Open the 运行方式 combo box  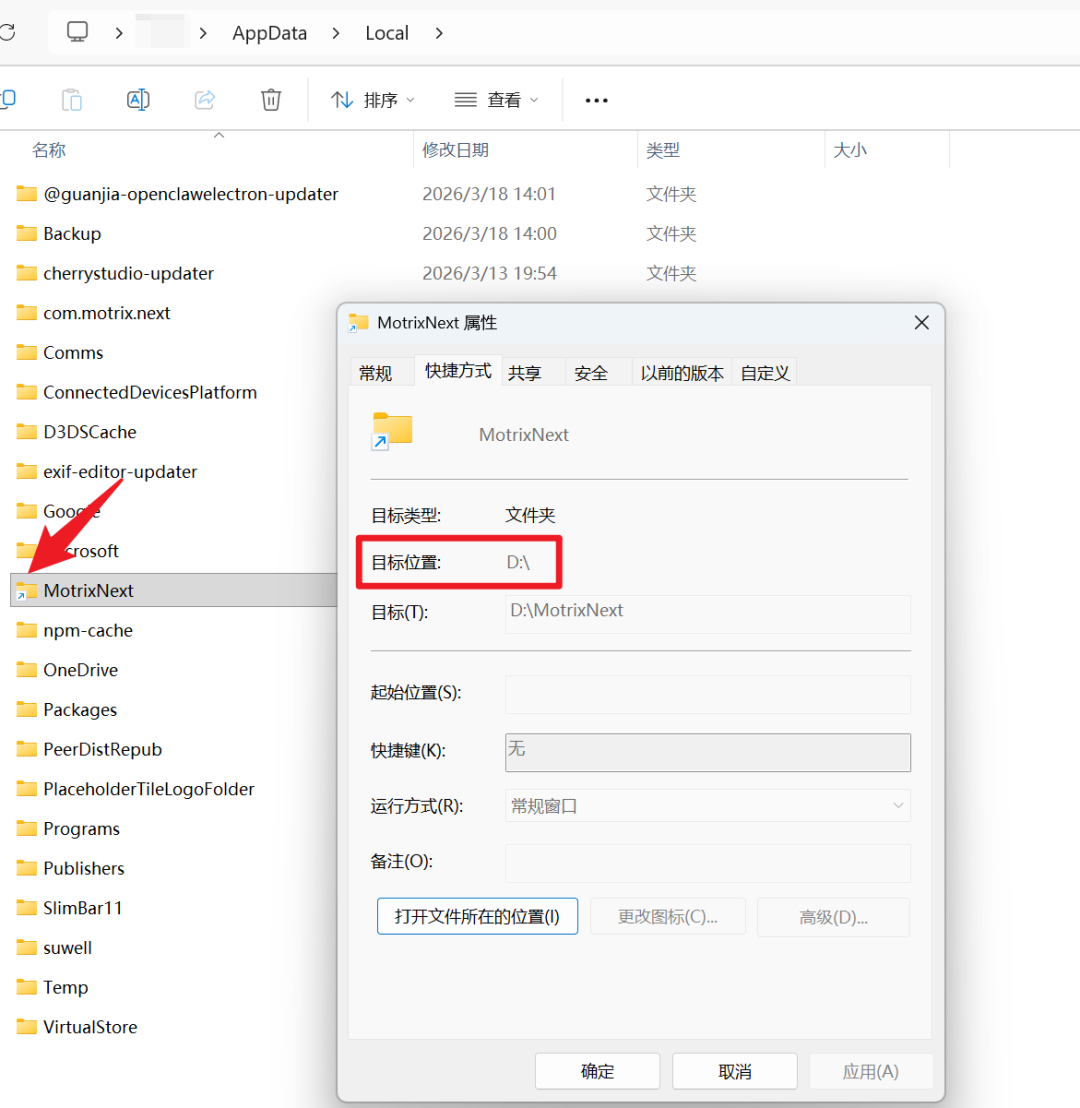(707, 806)
